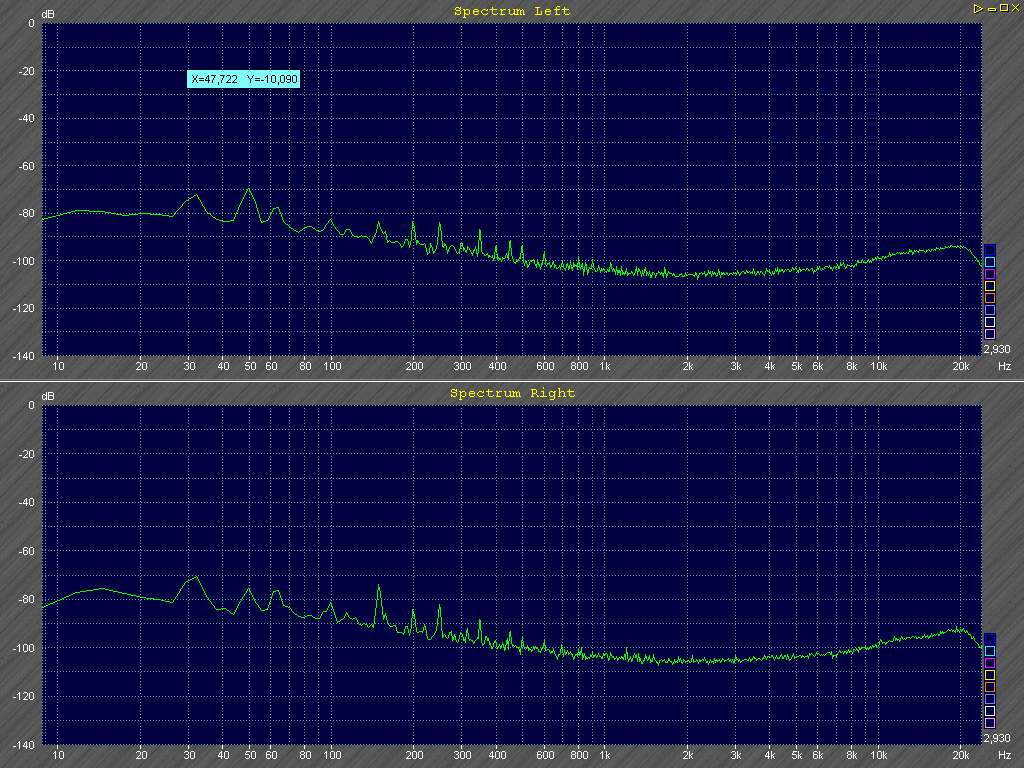
Task: Select the cyan trace box in Spectrum Left
Action: pos(990,262)
